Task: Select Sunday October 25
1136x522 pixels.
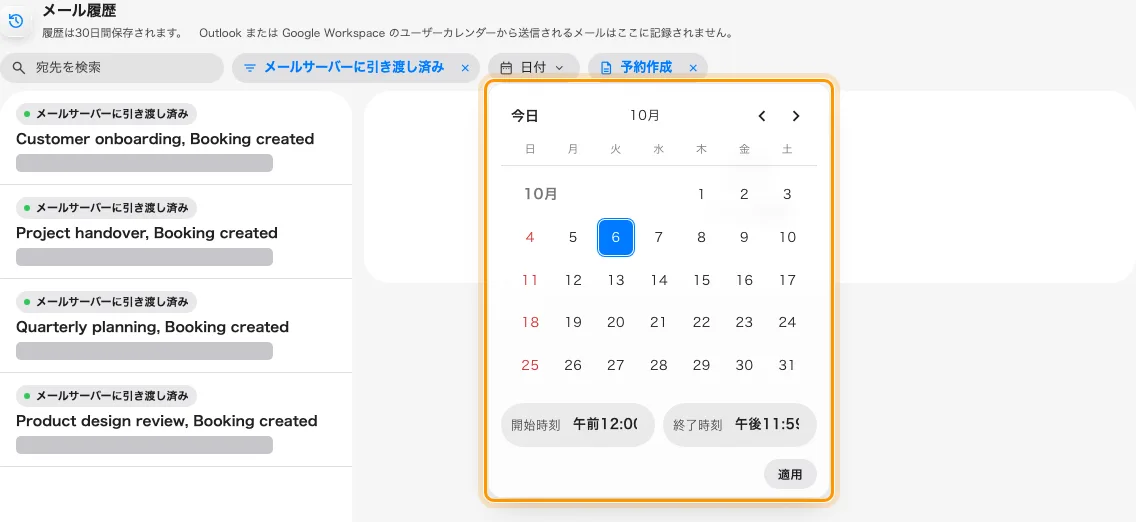Action: pos(530,365)
